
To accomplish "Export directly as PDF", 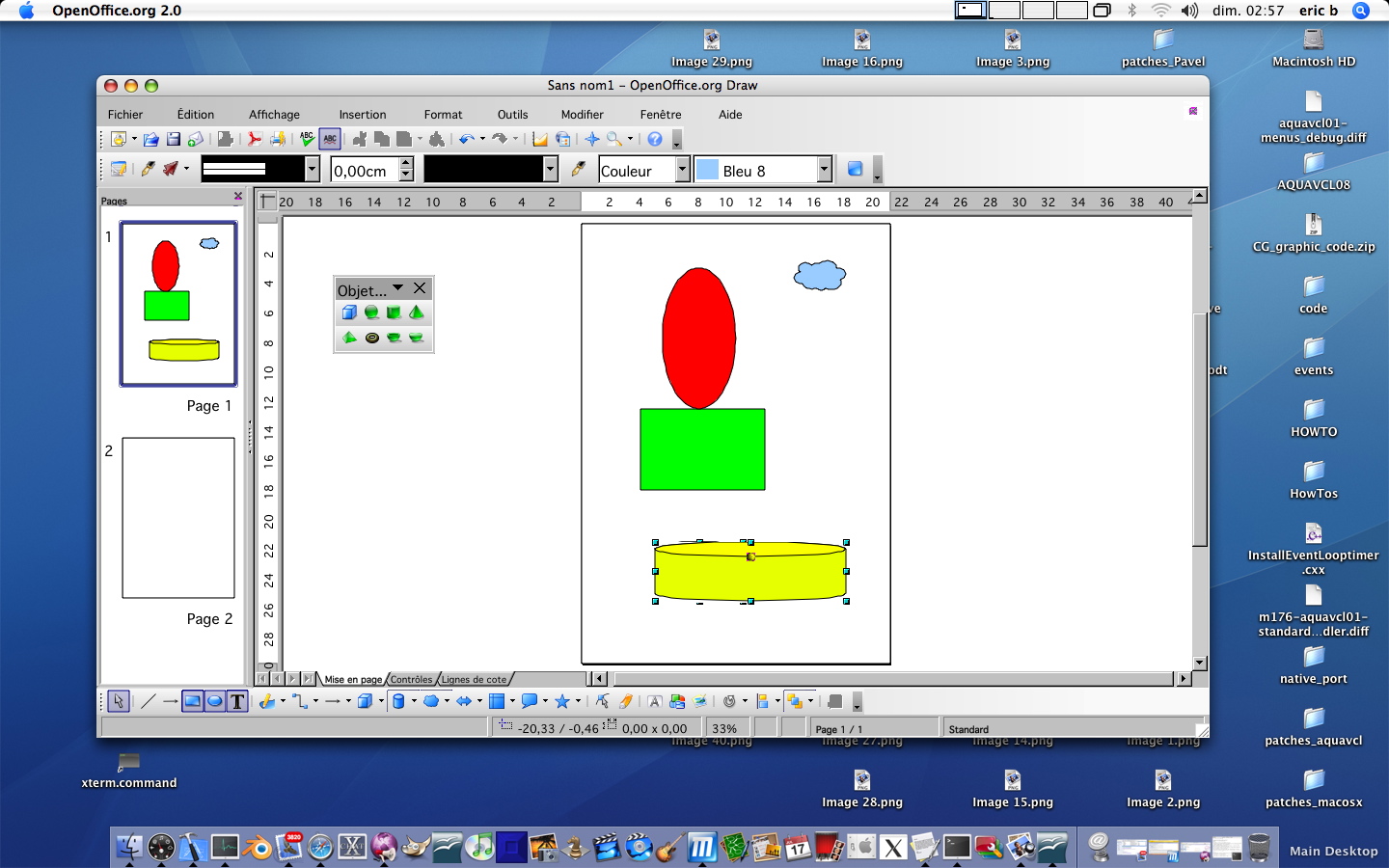I will point(255,139).
